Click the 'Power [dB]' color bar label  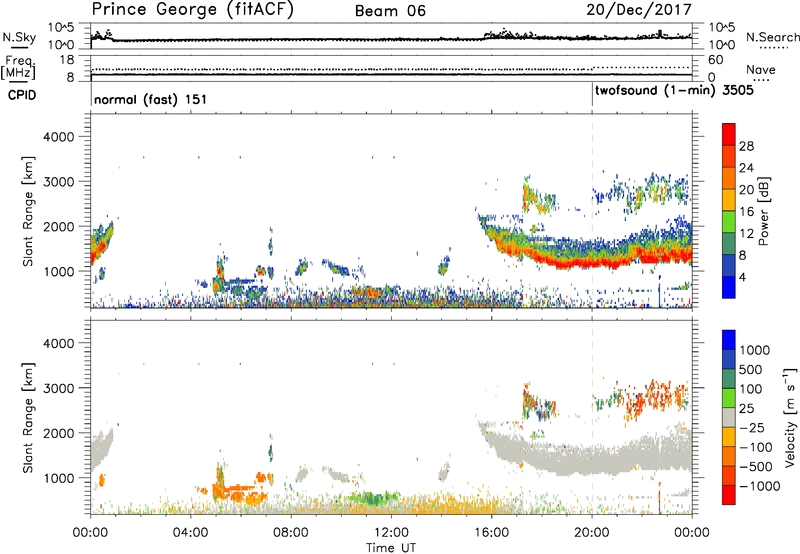(x=764, y=211)
